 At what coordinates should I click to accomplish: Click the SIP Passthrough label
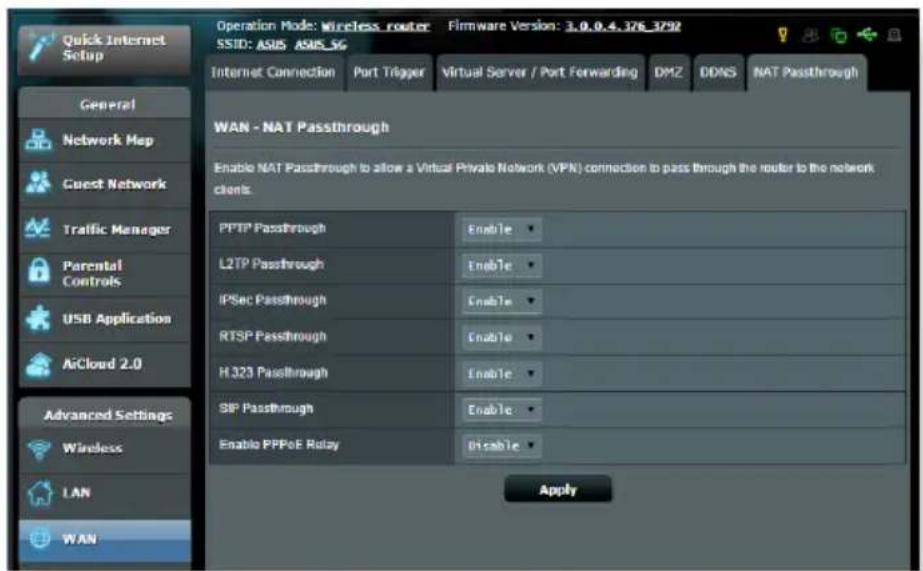pos(266,409)
